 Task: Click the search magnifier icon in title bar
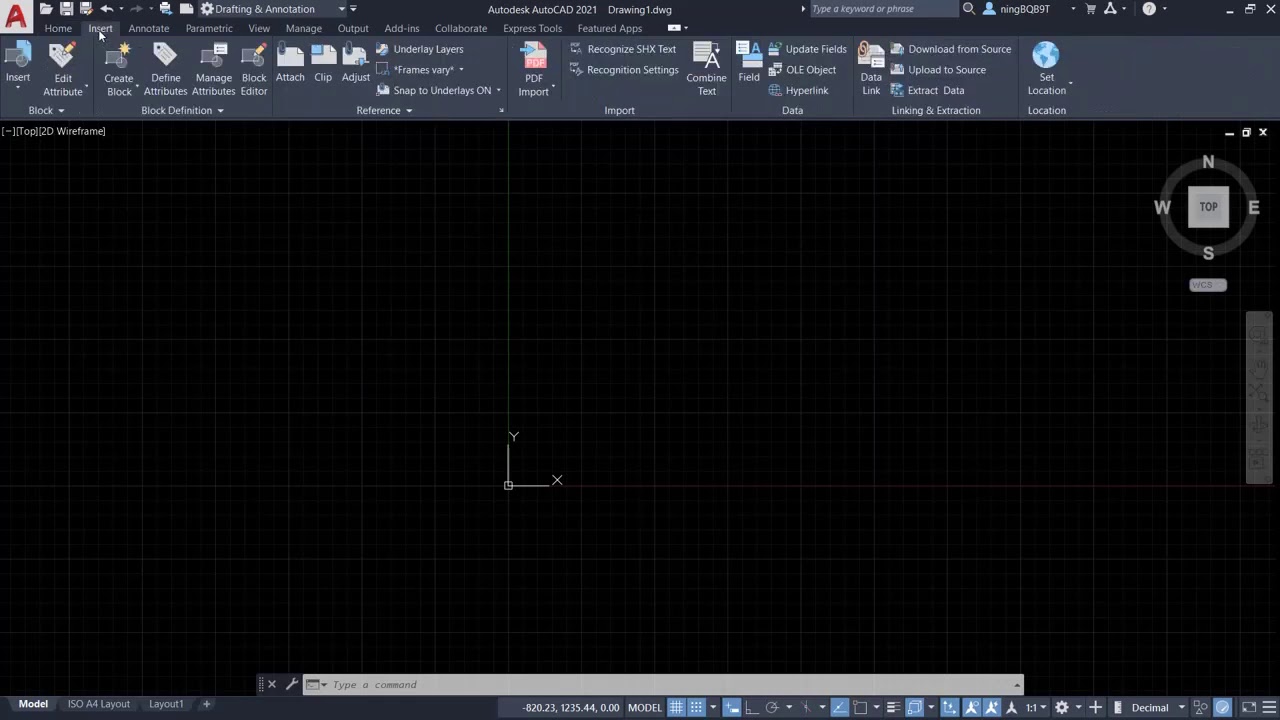pos(968,9)
